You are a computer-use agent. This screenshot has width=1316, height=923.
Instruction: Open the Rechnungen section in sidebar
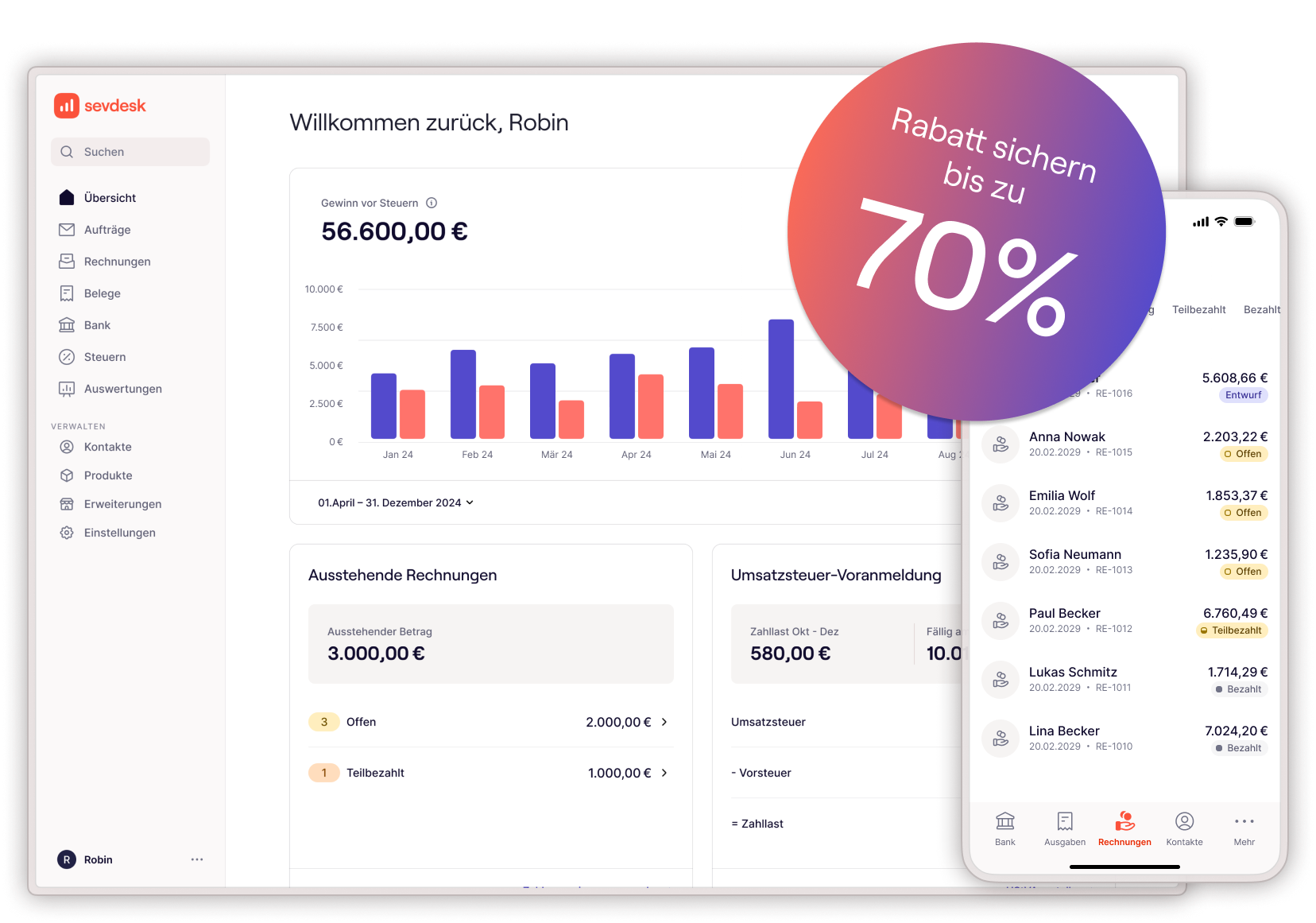click(x=117, y=261)
